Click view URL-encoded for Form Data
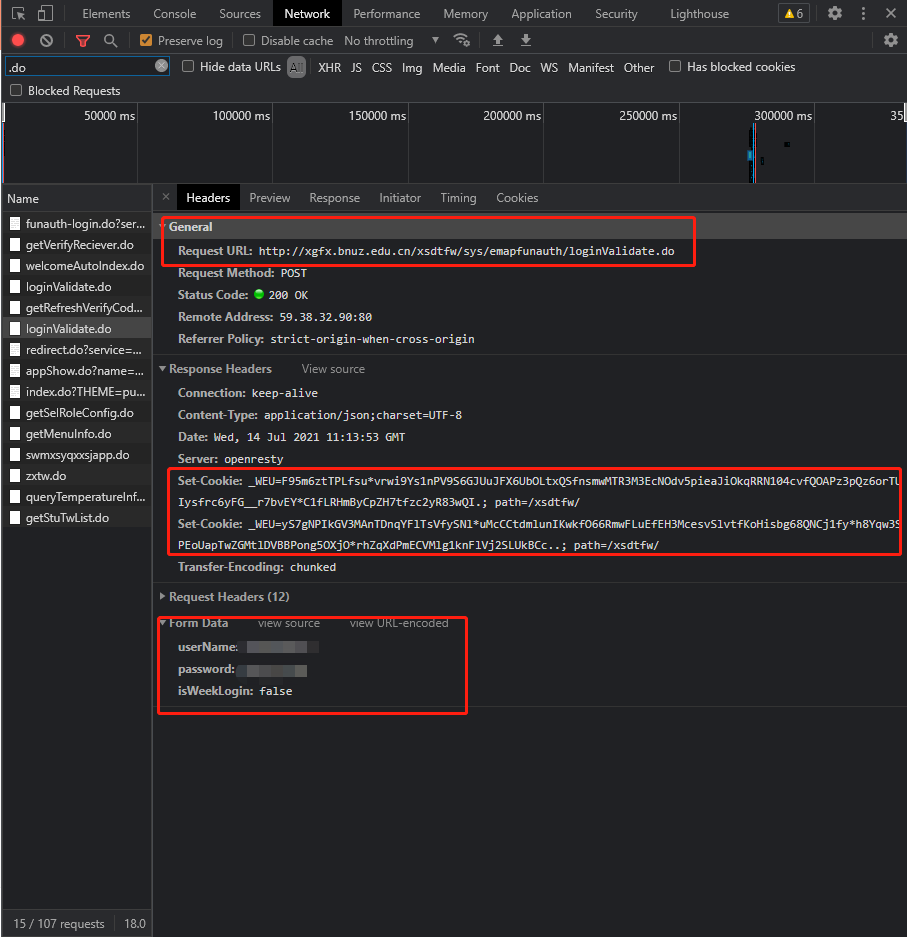Screen dimensions: 907x937 tap(399, 623)
